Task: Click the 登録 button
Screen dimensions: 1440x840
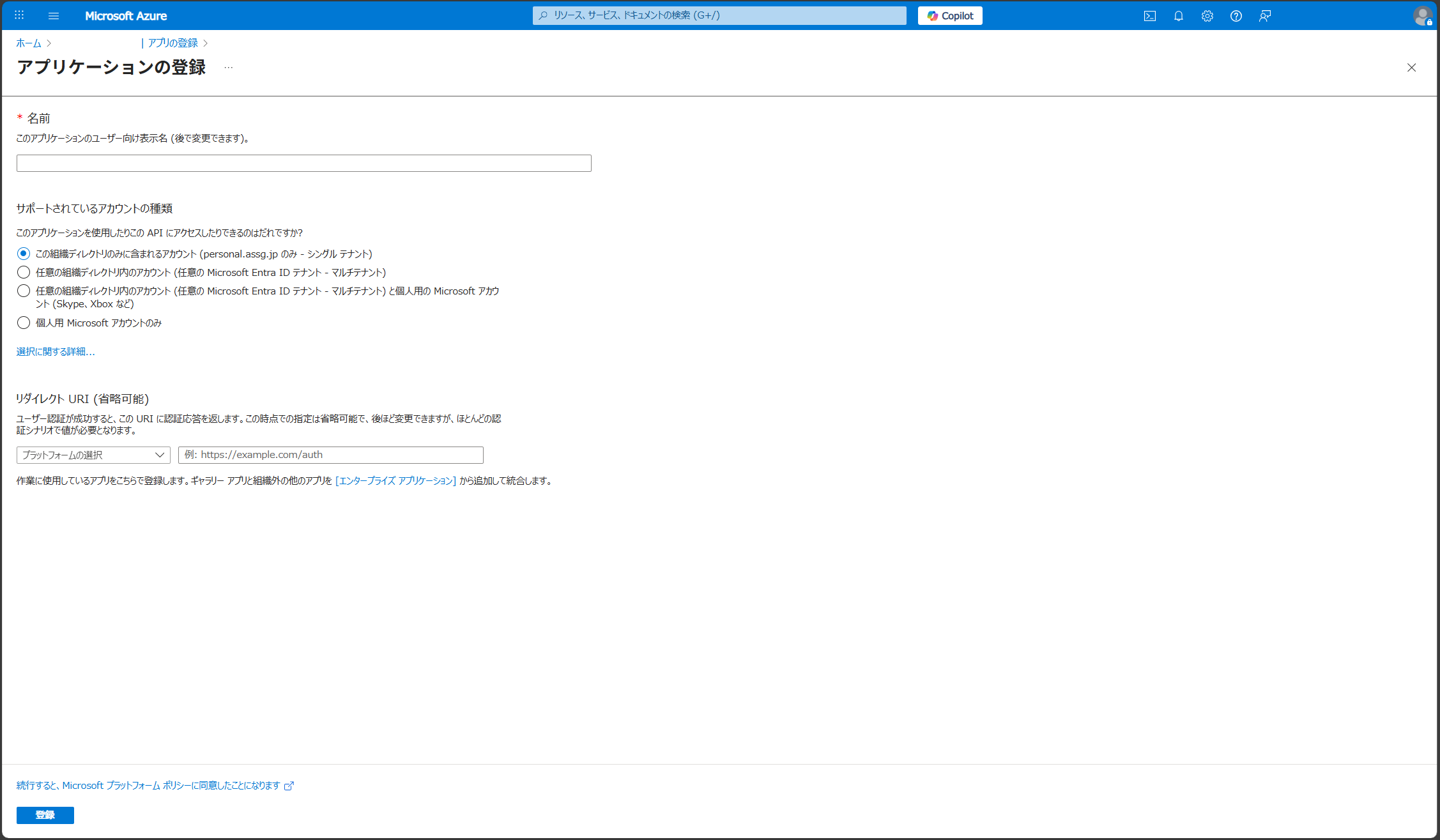Action: pos(45,815)
